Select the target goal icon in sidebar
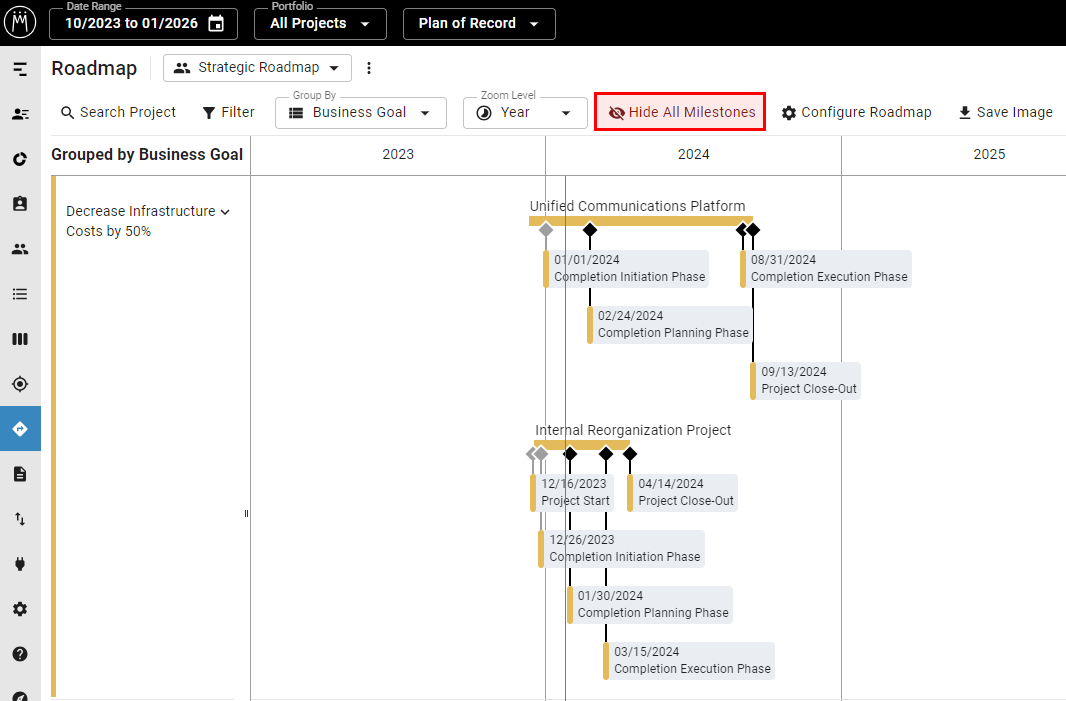 tap(20, 383)
